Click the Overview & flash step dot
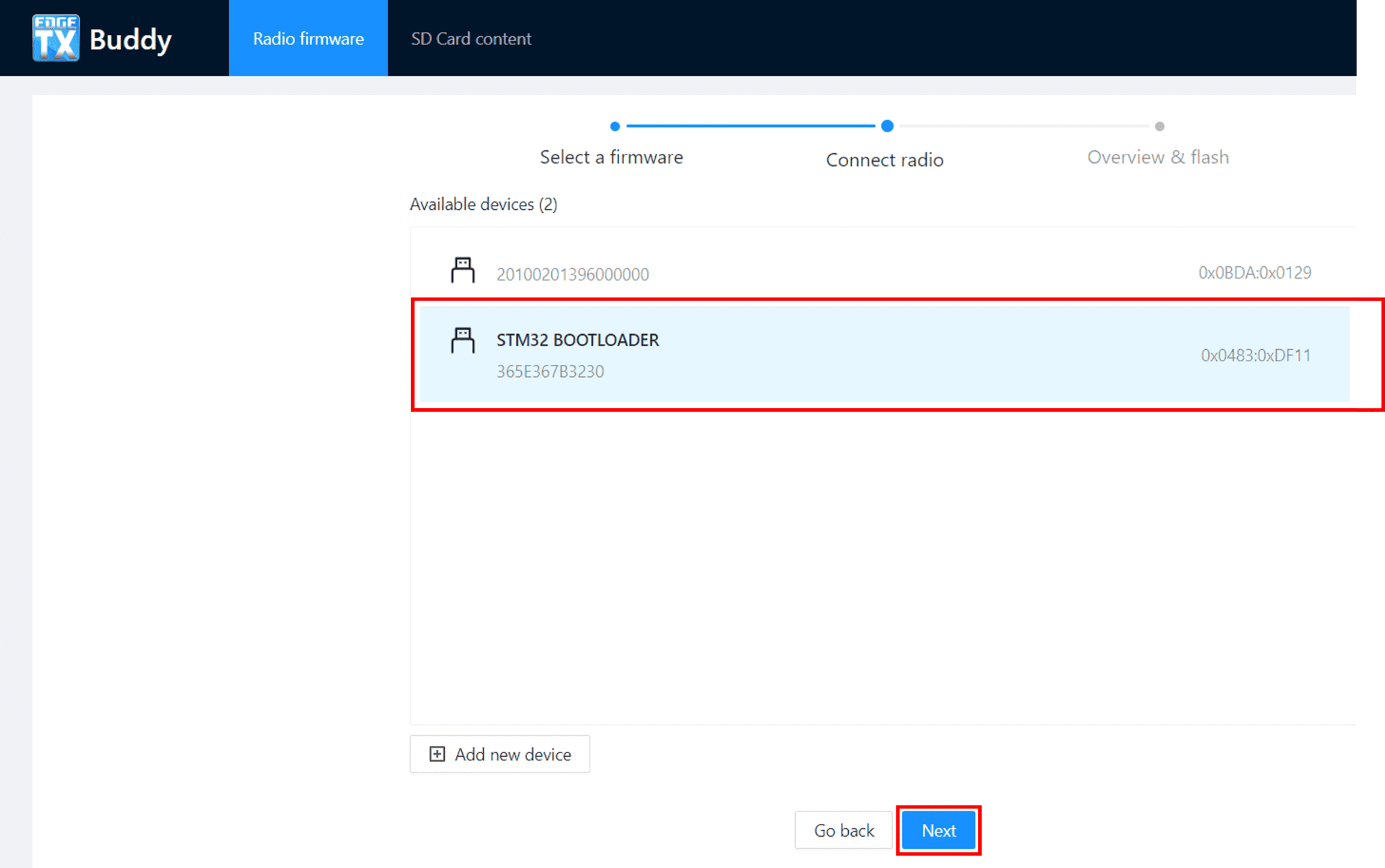Image resolution: width=1385 pixels, height=868 pixels. [1159, 126]
